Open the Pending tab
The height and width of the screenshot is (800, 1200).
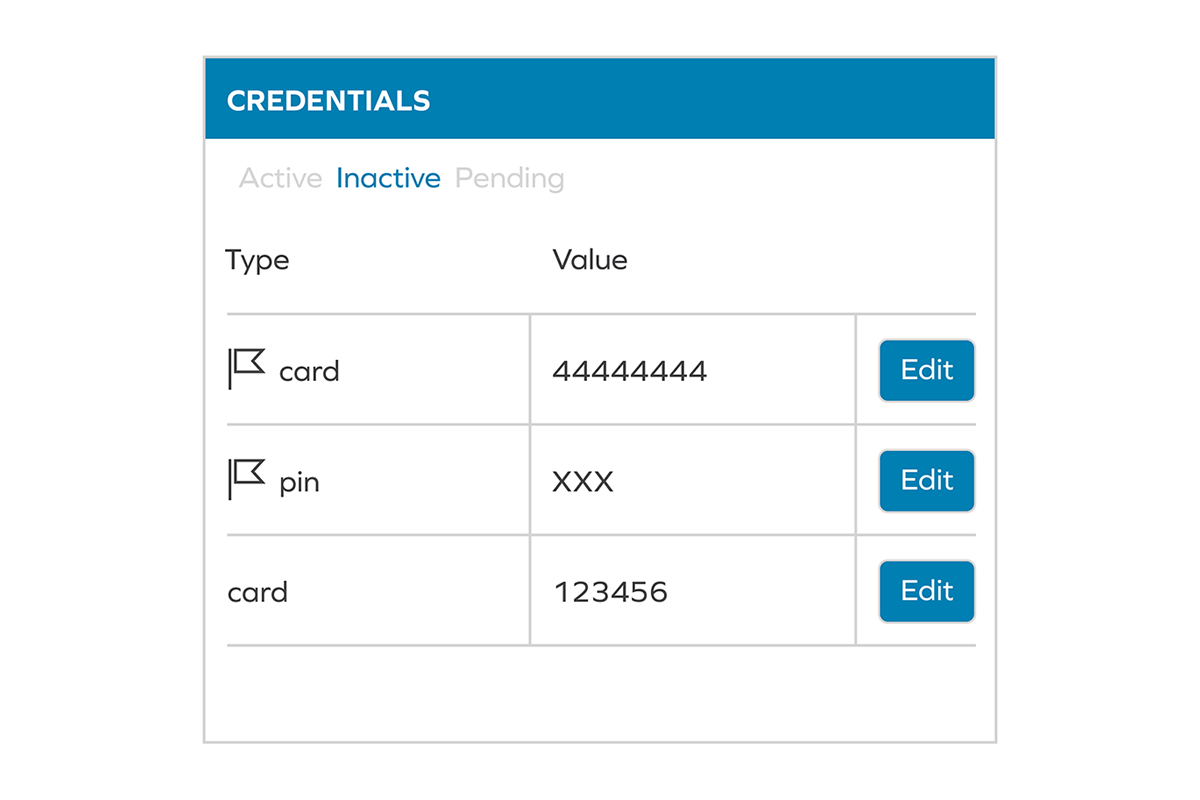(x=509, y=179)
